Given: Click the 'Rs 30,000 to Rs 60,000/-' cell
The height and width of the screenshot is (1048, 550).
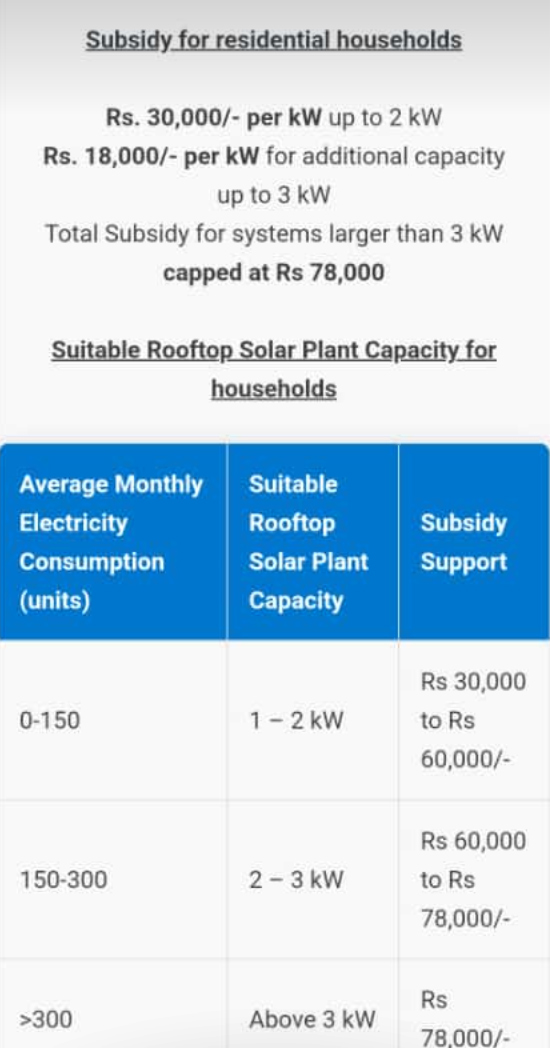Looking at the screenshot, I should (473, 720).
